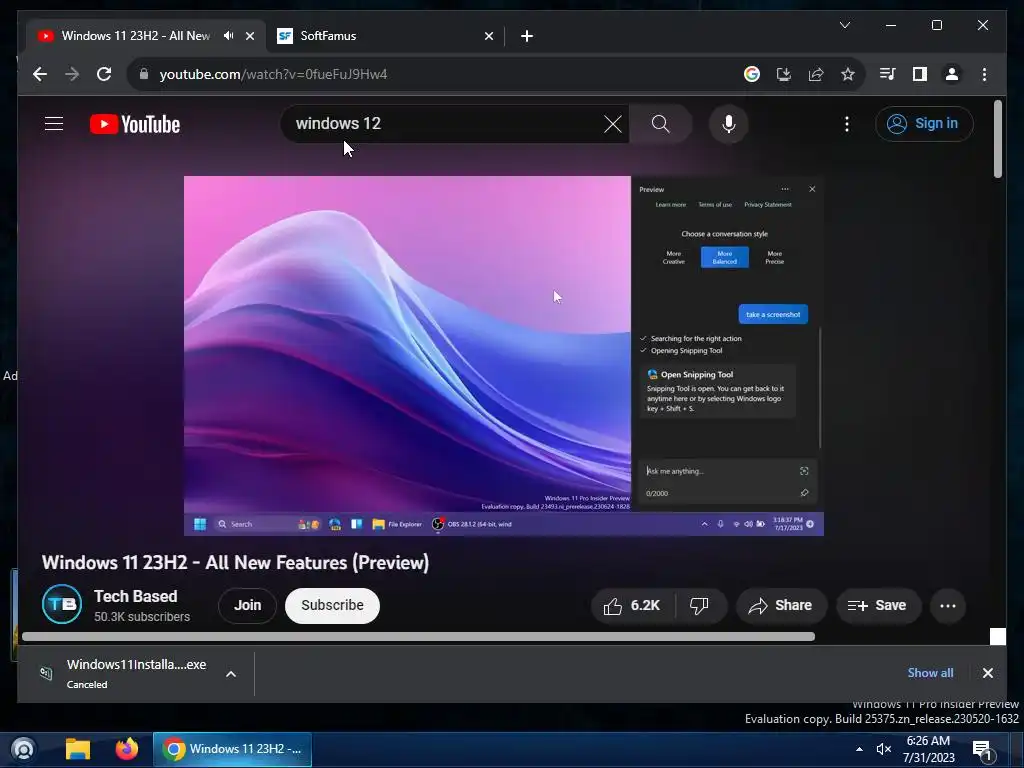
Task: Click the Chrome taskbar window button
Action: (232, 749)
